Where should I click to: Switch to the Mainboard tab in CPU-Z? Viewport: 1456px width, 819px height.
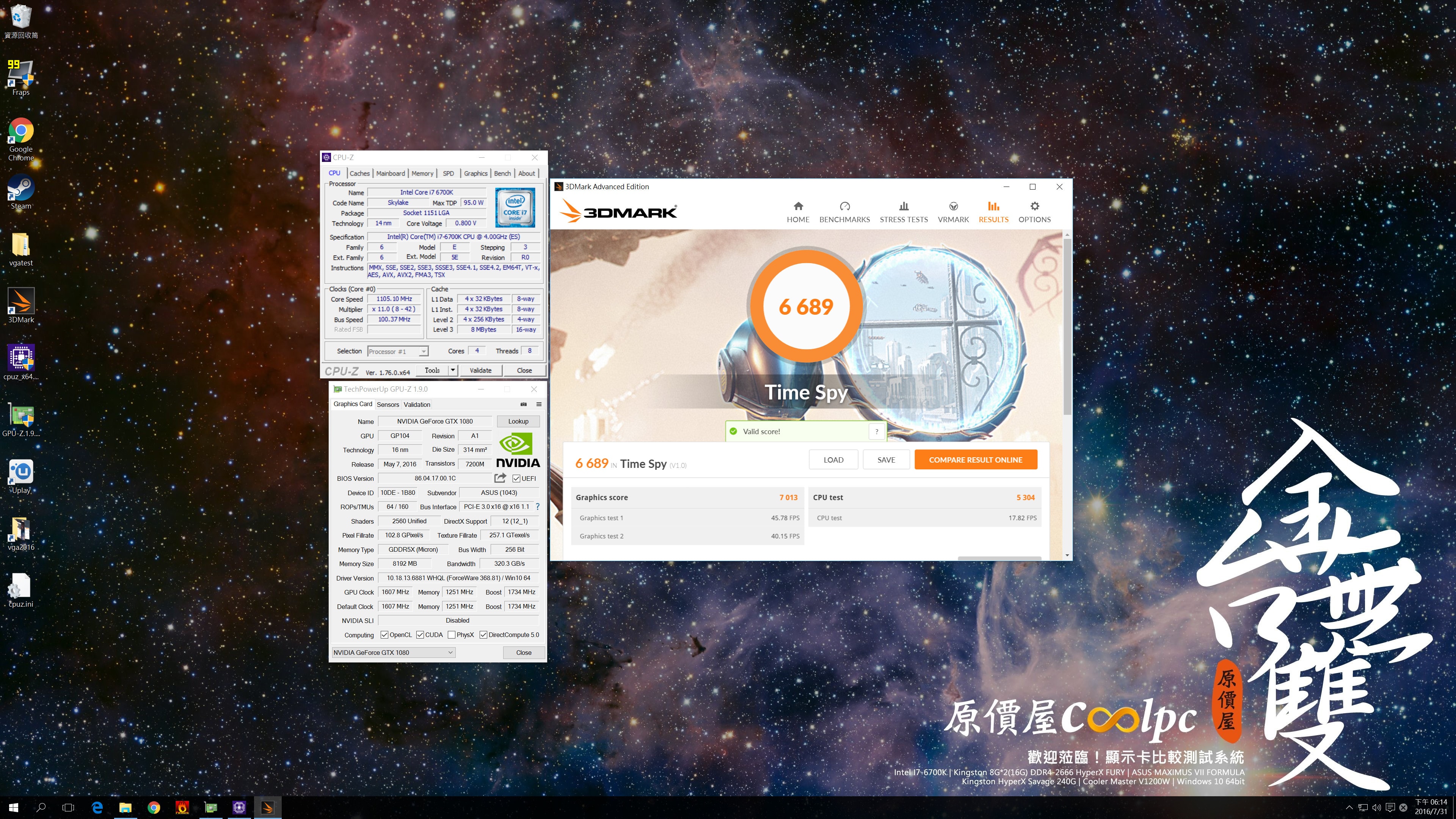(x=391, y=174)
